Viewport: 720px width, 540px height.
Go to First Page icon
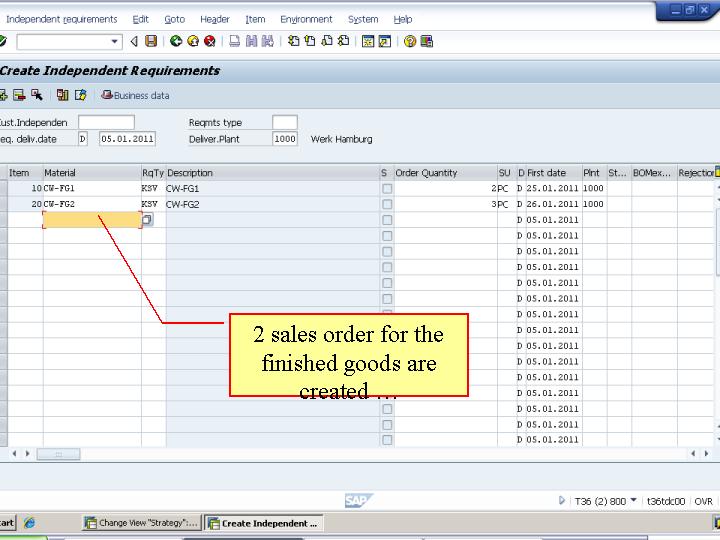click(293, 41)
